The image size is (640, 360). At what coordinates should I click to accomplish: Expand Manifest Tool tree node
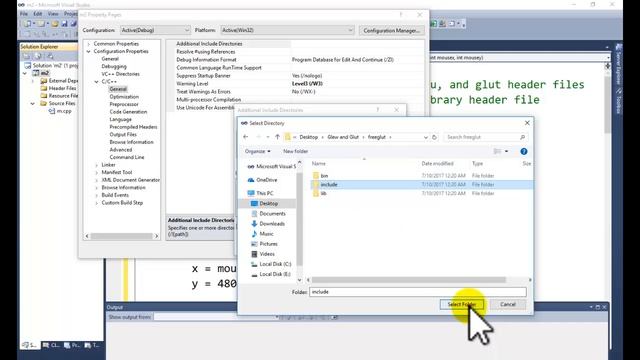click(x=97, y=172)
